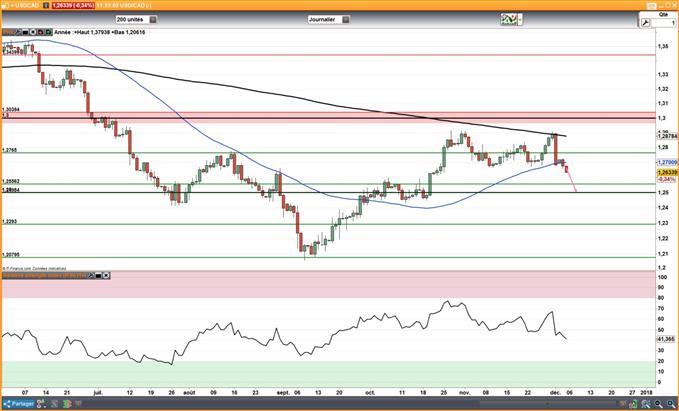Click the 1,20795 support level label
Screen dimensions: 679x411
coord(11,255)
